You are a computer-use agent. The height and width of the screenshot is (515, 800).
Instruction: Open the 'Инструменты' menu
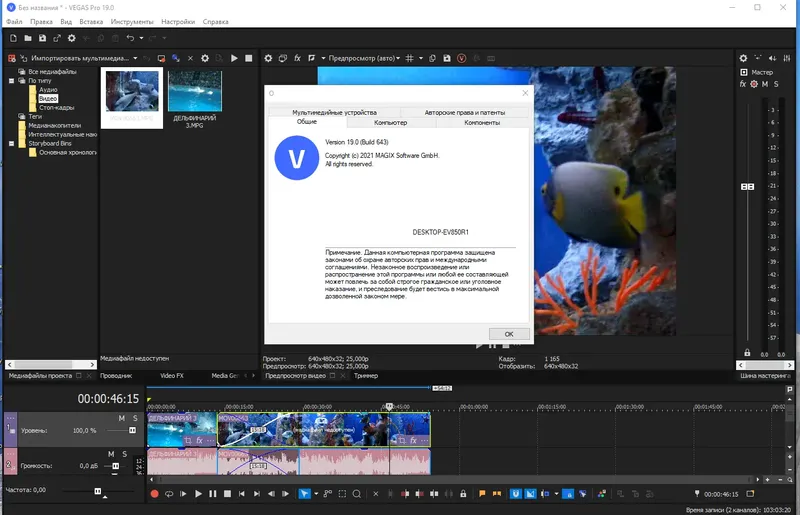(132, 21)
